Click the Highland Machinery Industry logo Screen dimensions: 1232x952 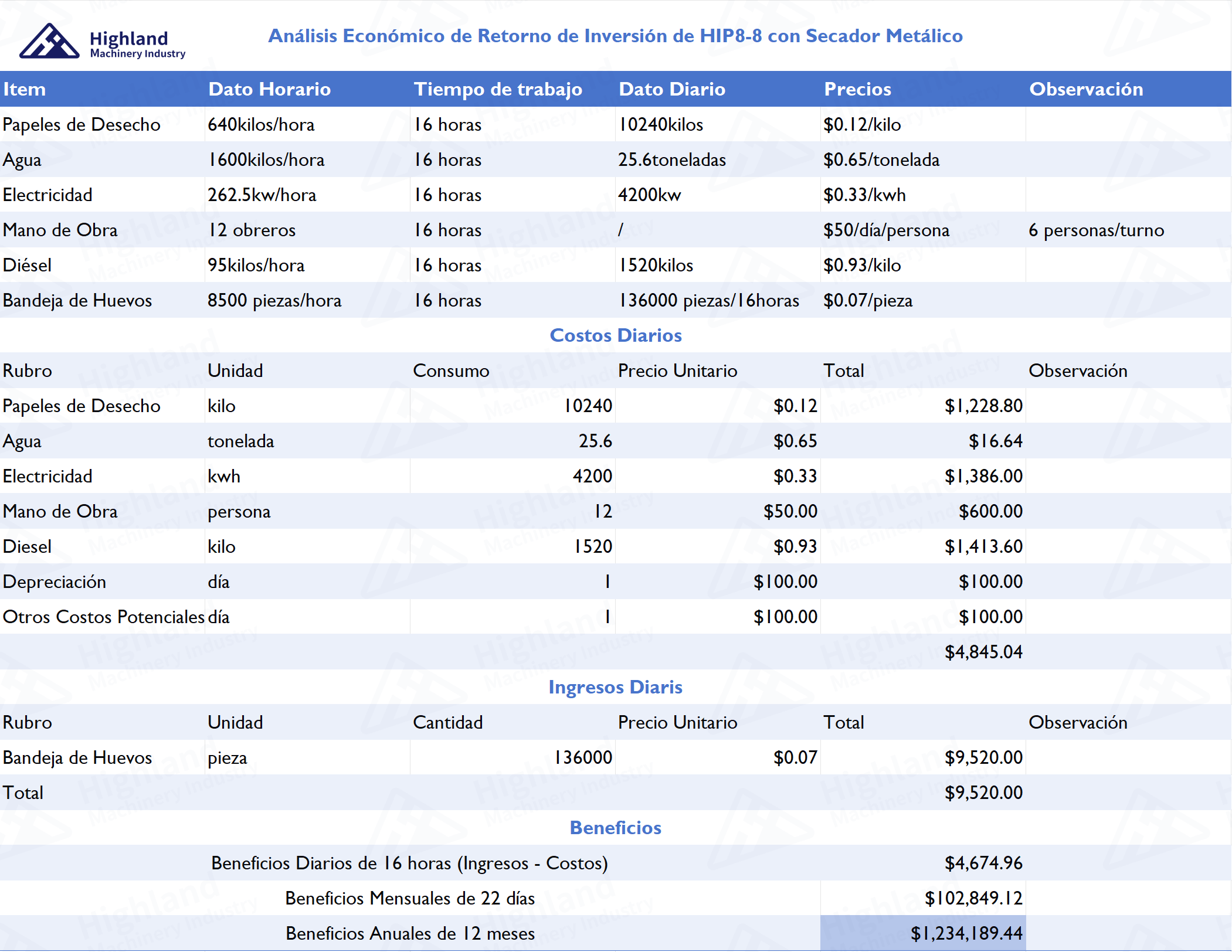103,41
